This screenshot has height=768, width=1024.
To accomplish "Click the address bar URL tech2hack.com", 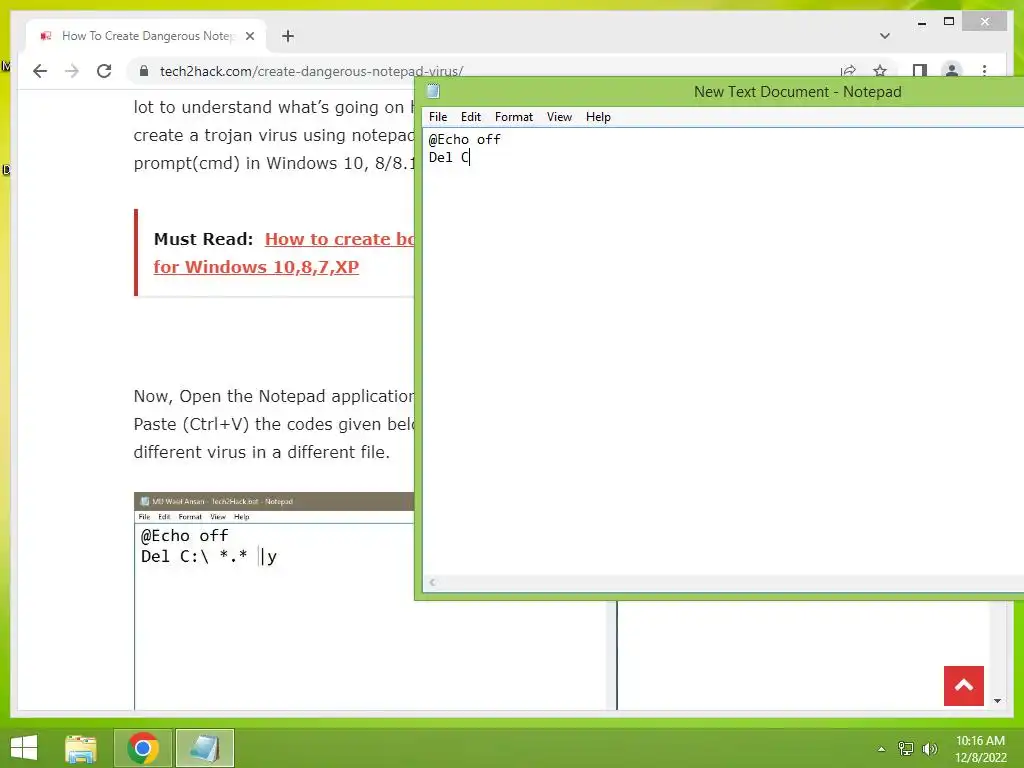I will pyautogui.click(x=312, y=71).
